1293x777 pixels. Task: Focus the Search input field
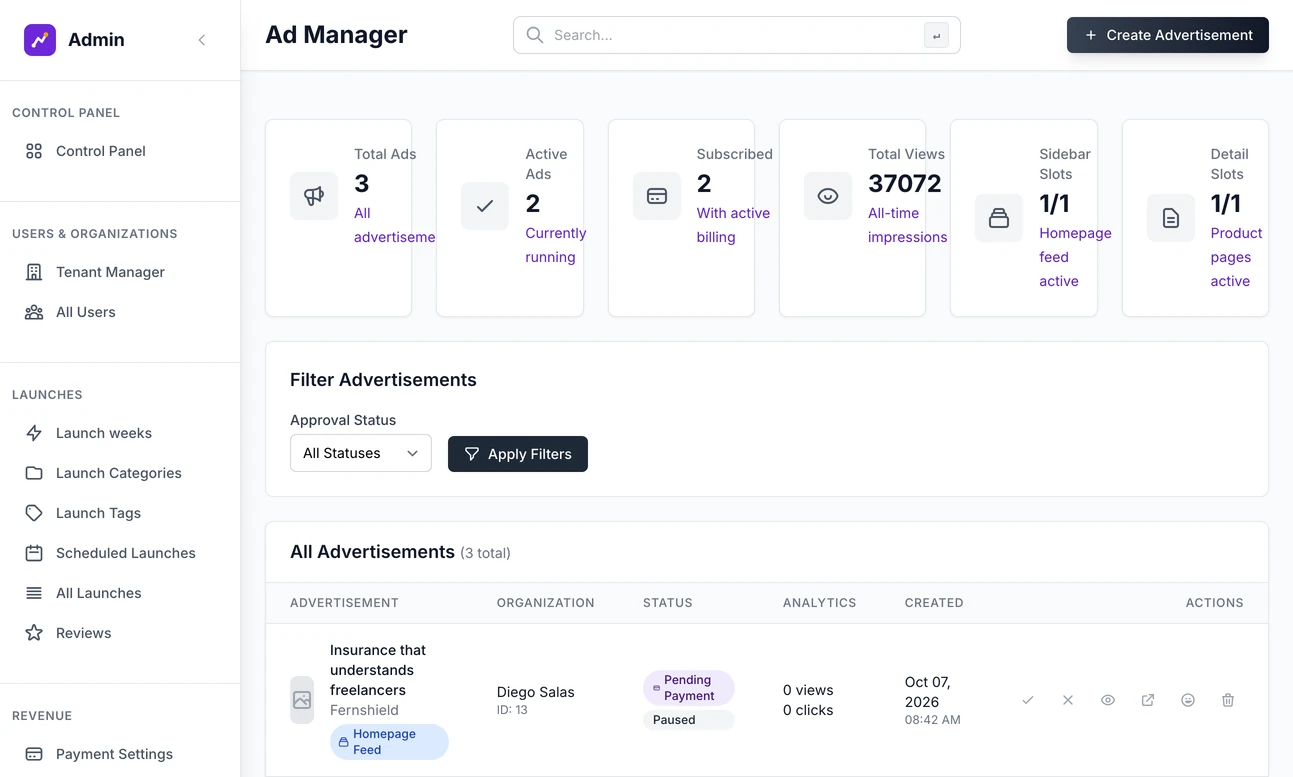coord(736,35)
